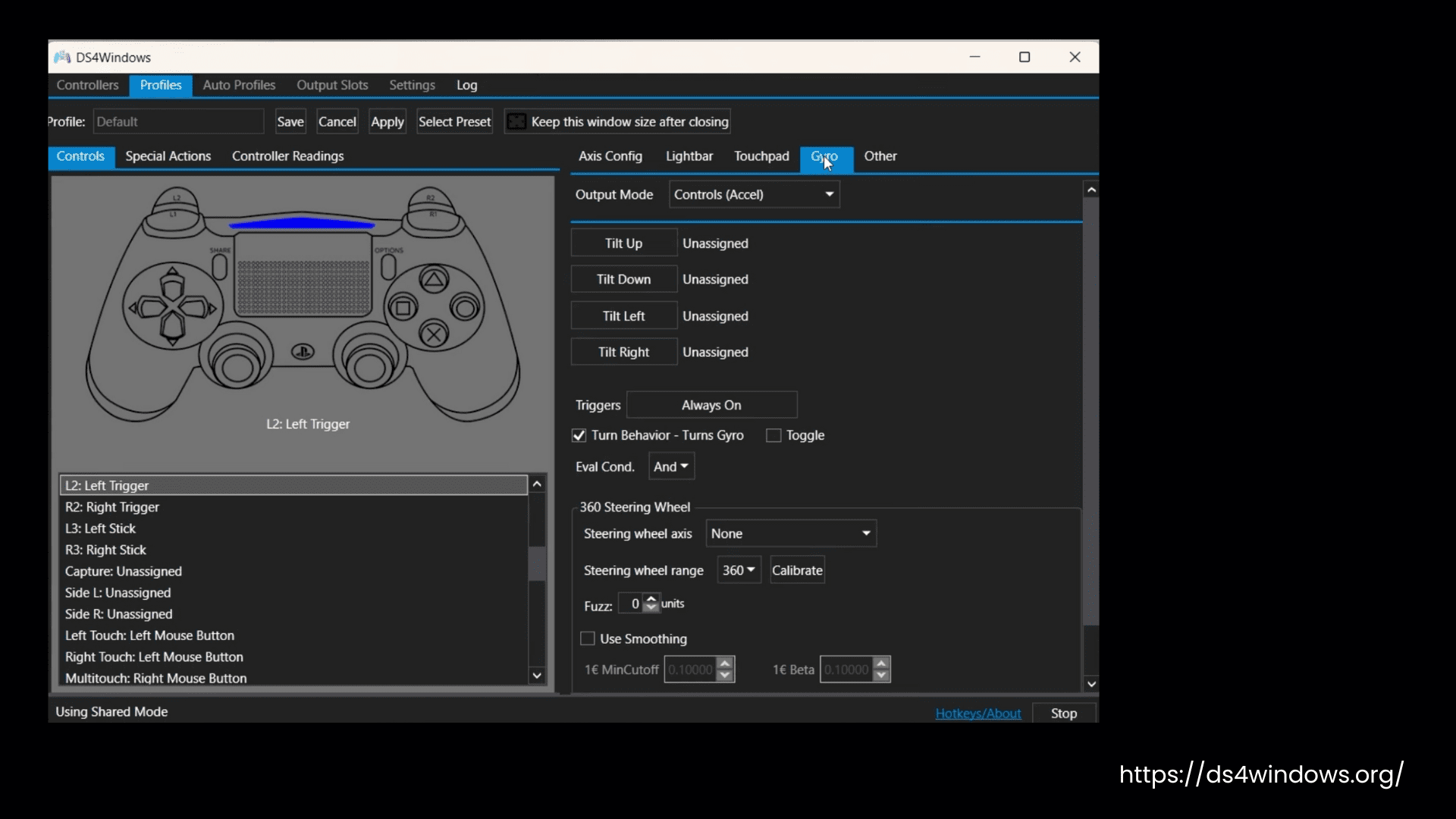Switch to Controller Readings tab
The image size is (1456, 819).
(287, 156)
